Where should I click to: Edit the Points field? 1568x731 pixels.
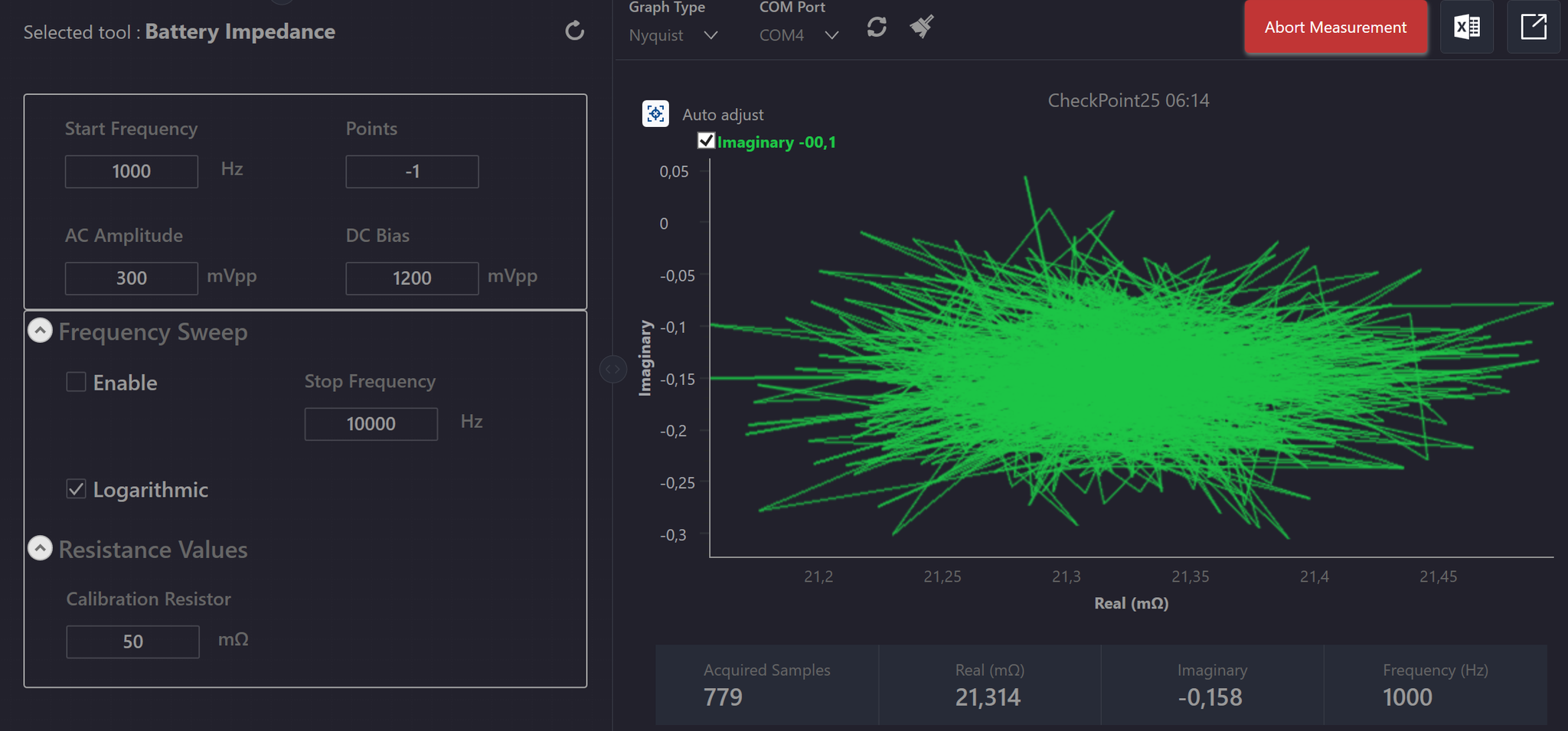pyautogui.click(x=412, y=171)
